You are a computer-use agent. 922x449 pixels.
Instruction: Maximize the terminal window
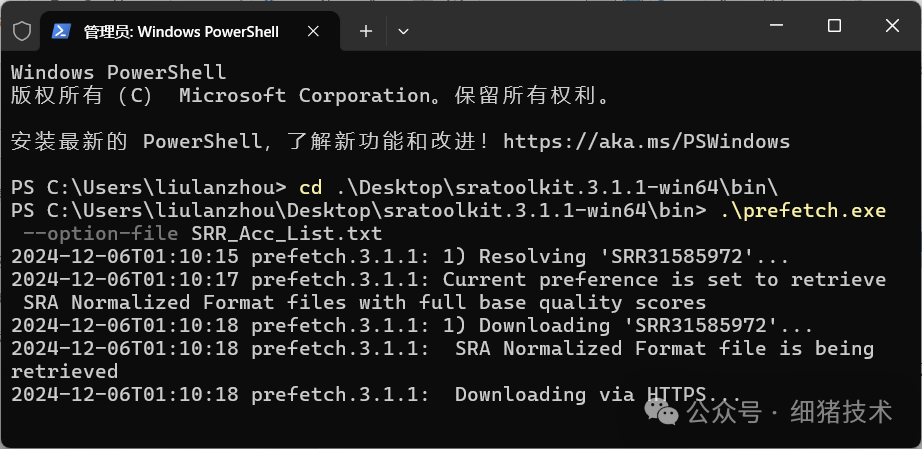click(834, 27)
